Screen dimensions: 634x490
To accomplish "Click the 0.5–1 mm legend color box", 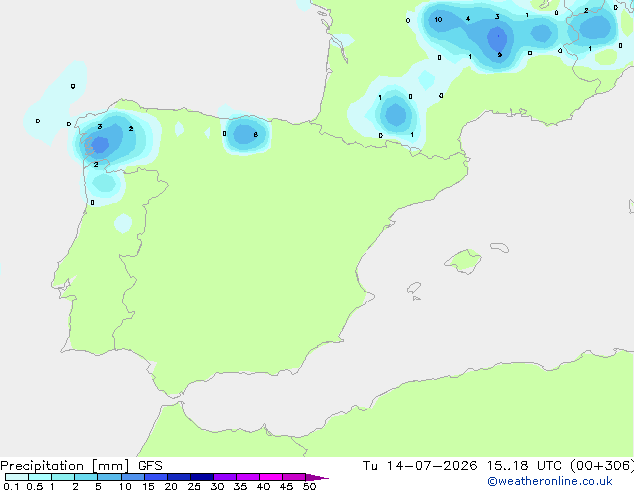I will tap(40, 477).
